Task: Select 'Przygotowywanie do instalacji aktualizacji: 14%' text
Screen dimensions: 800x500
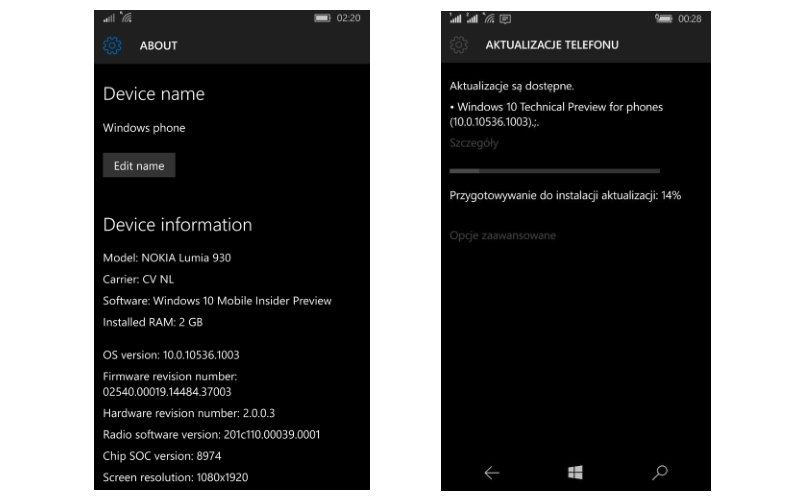Action: pyautogui.click(x=565, y=195)
